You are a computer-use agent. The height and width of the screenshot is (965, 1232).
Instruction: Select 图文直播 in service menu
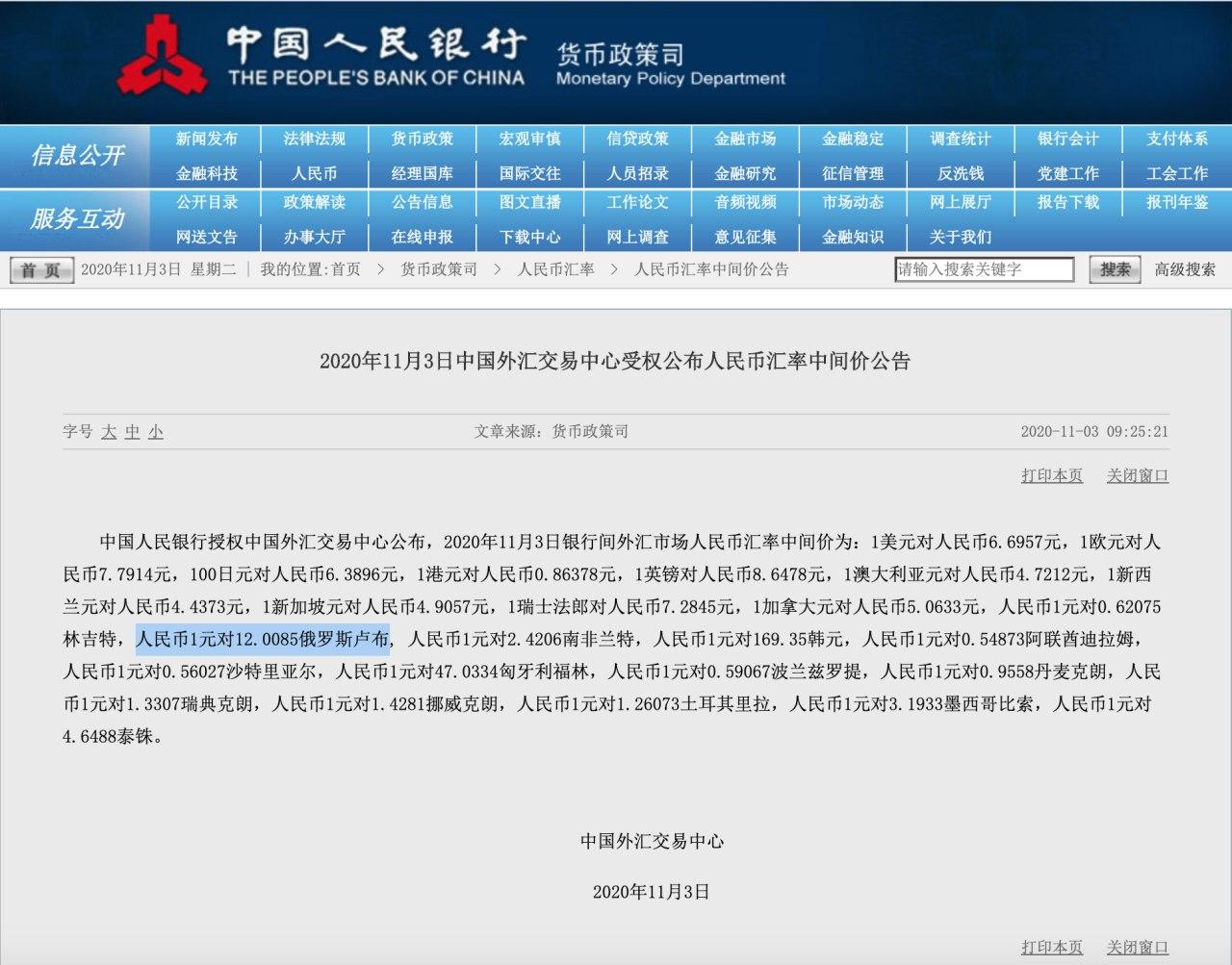(530, 202)
